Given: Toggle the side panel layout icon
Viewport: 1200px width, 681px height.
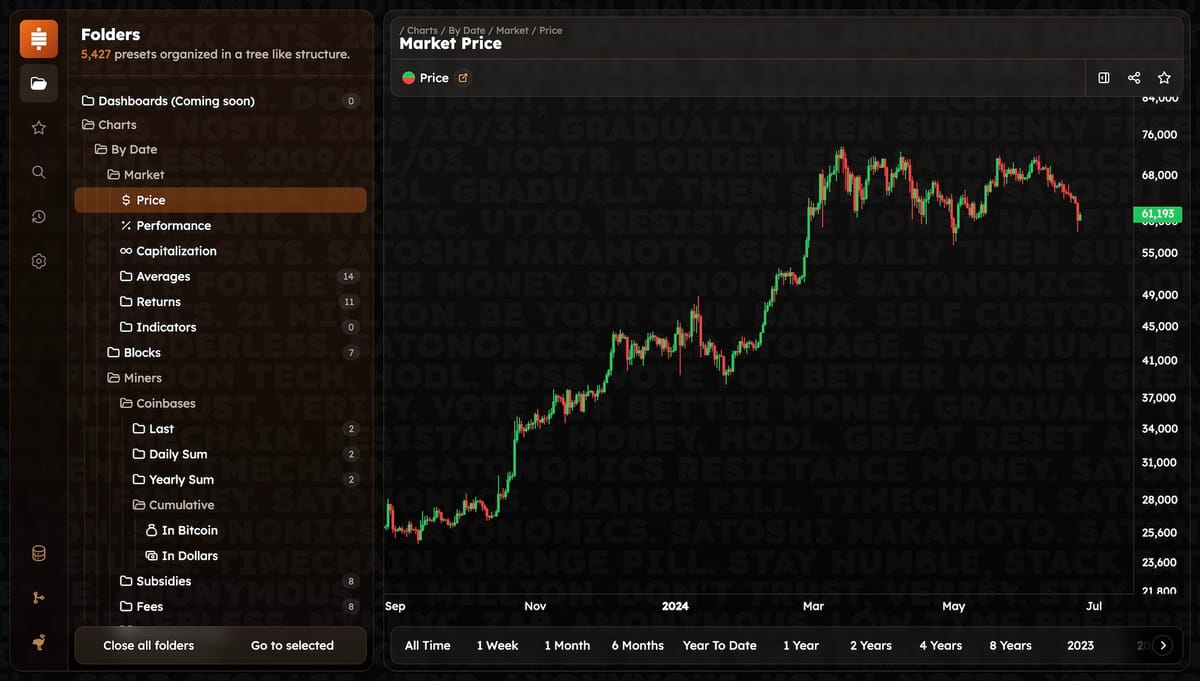Looking at the screenshot, I should pyautogui.click(x=1104, y=78).
